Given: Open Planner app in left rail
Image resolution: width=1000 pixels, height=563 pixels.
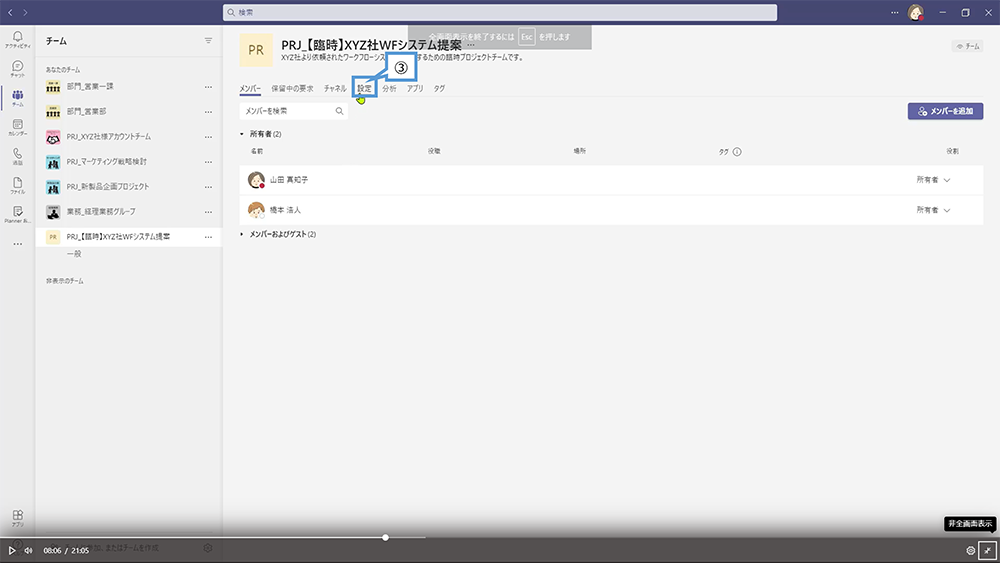Looking at the screenshot, I should [17, 214].
